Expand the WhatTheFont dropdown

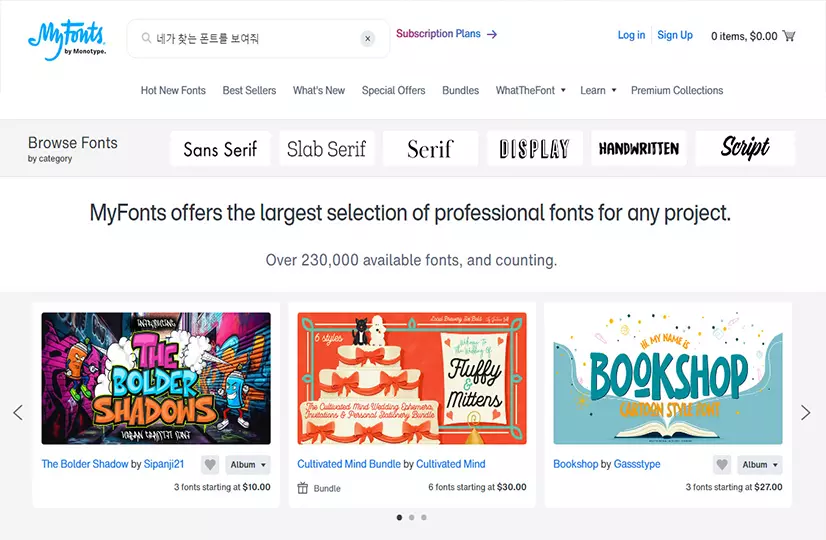pyautogui.click(x=530, y=91)
